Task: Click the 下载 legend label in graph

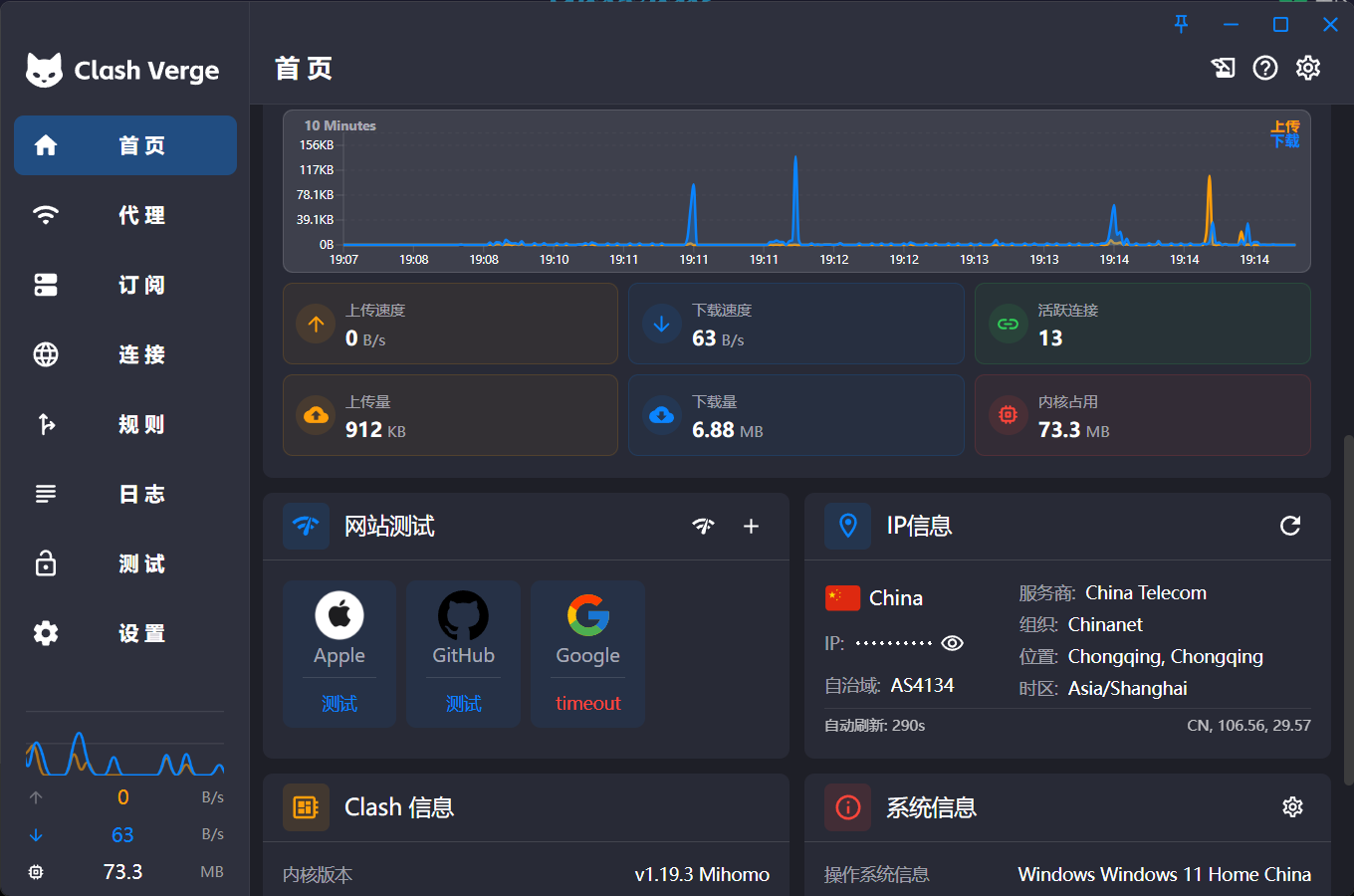Action: point(1285,140)
